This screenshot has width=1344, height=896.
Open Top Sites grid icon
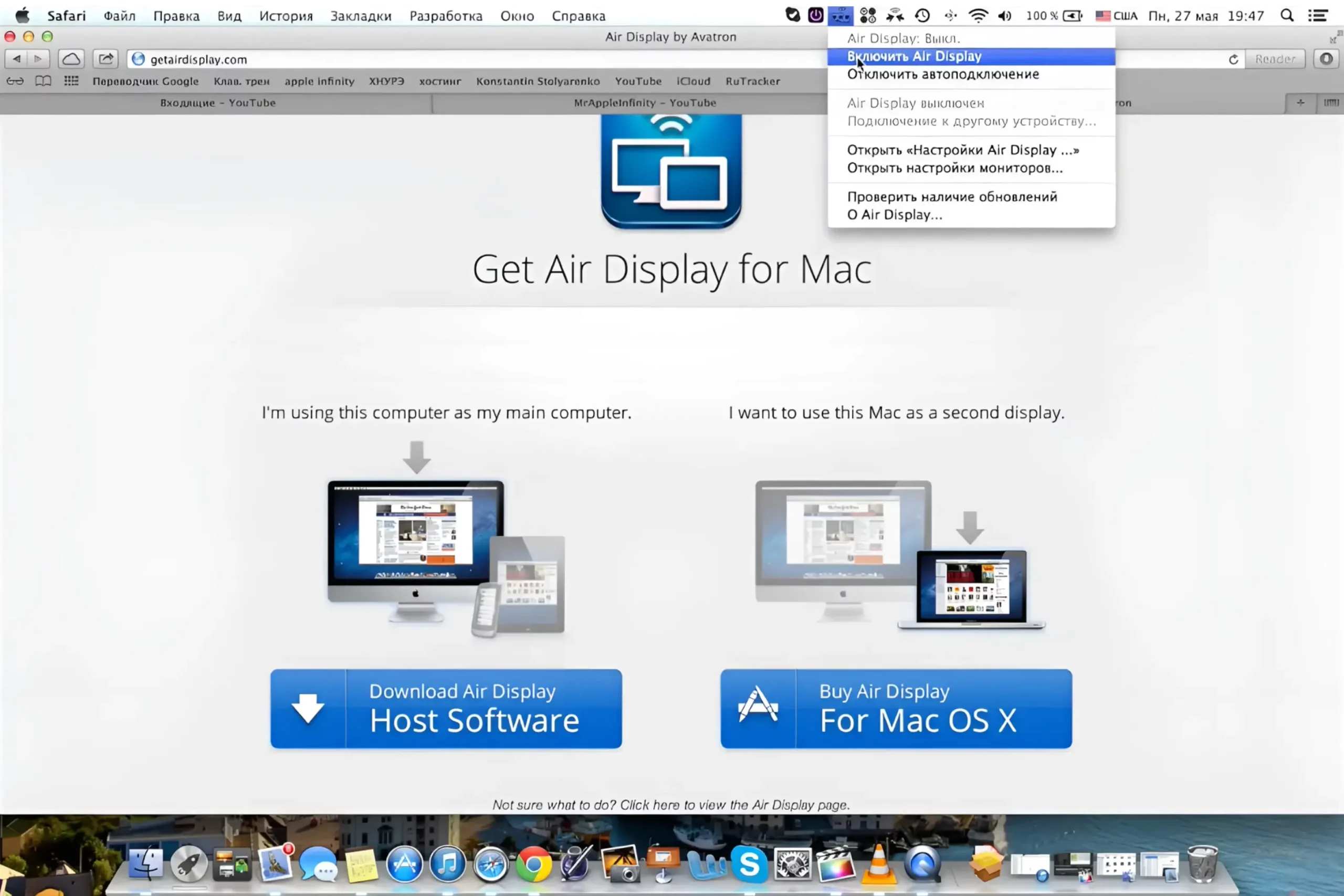click(x=71, y=81)
